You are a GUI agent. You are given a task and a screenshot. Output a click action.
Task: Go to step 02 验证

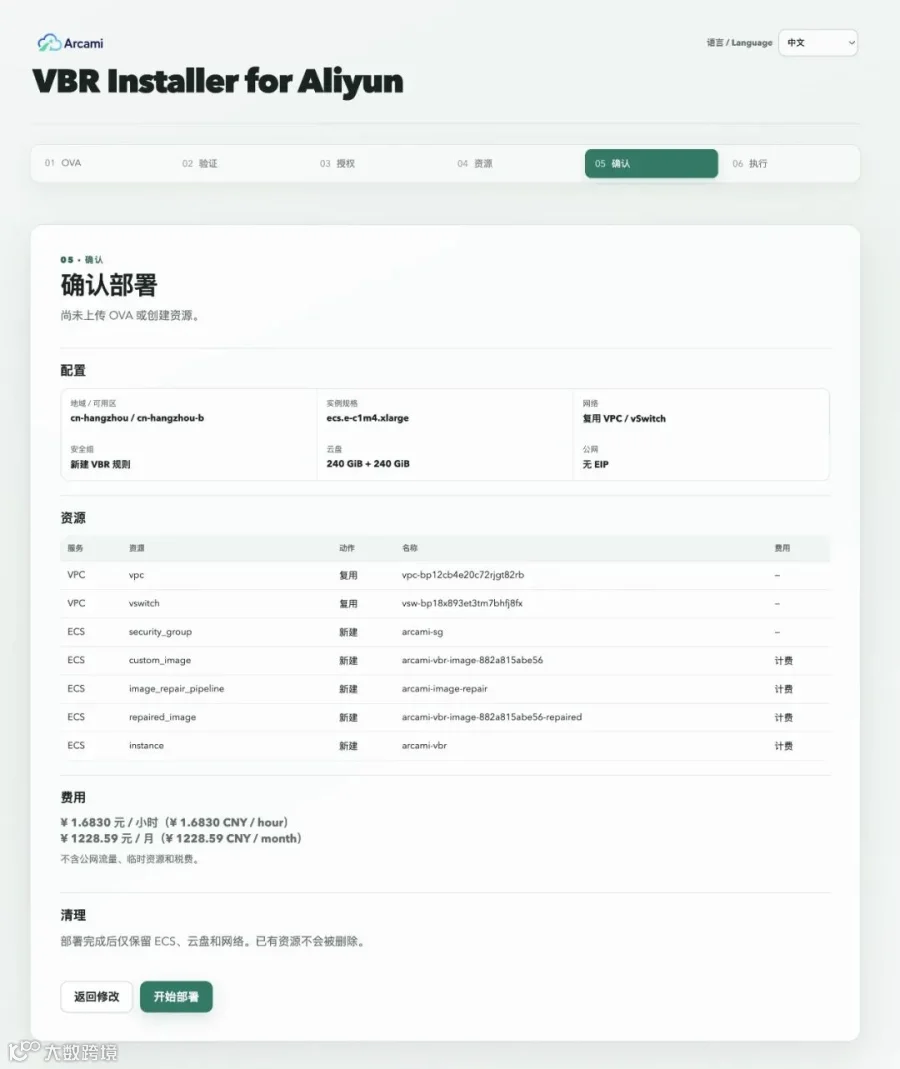coord(240,164)
